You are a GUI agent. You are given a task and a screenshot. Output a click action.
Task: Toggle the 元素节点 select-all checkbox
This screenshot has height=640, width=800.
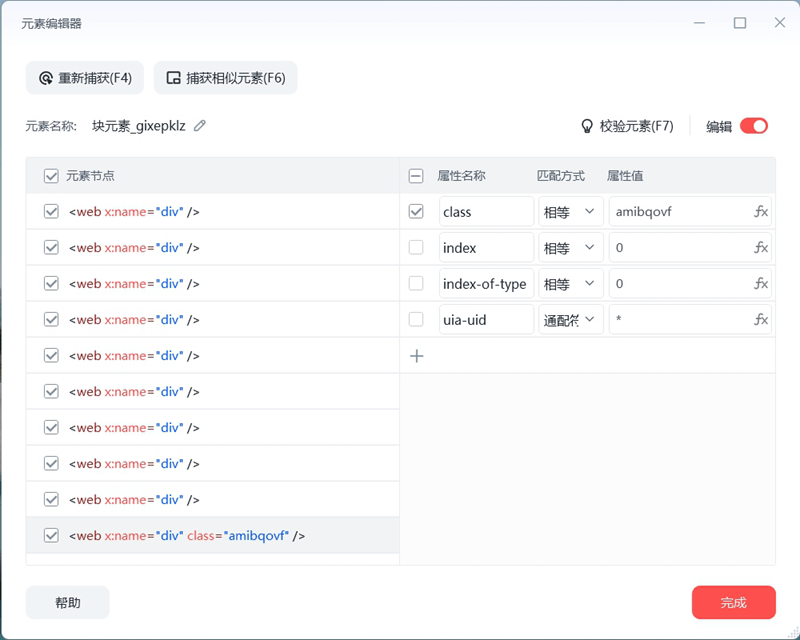51,176
